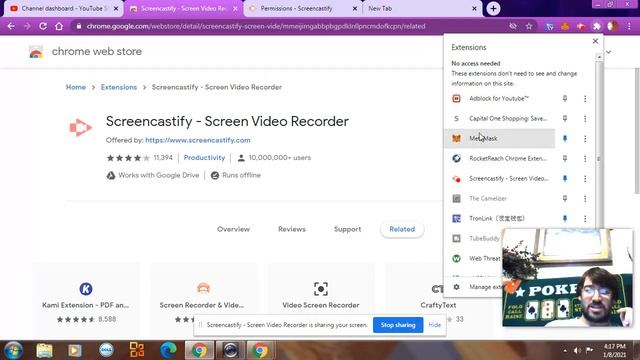This screenshot has width=640, height=360.
Task: Open The Camelizer extension entry
Action: (499, 198)
